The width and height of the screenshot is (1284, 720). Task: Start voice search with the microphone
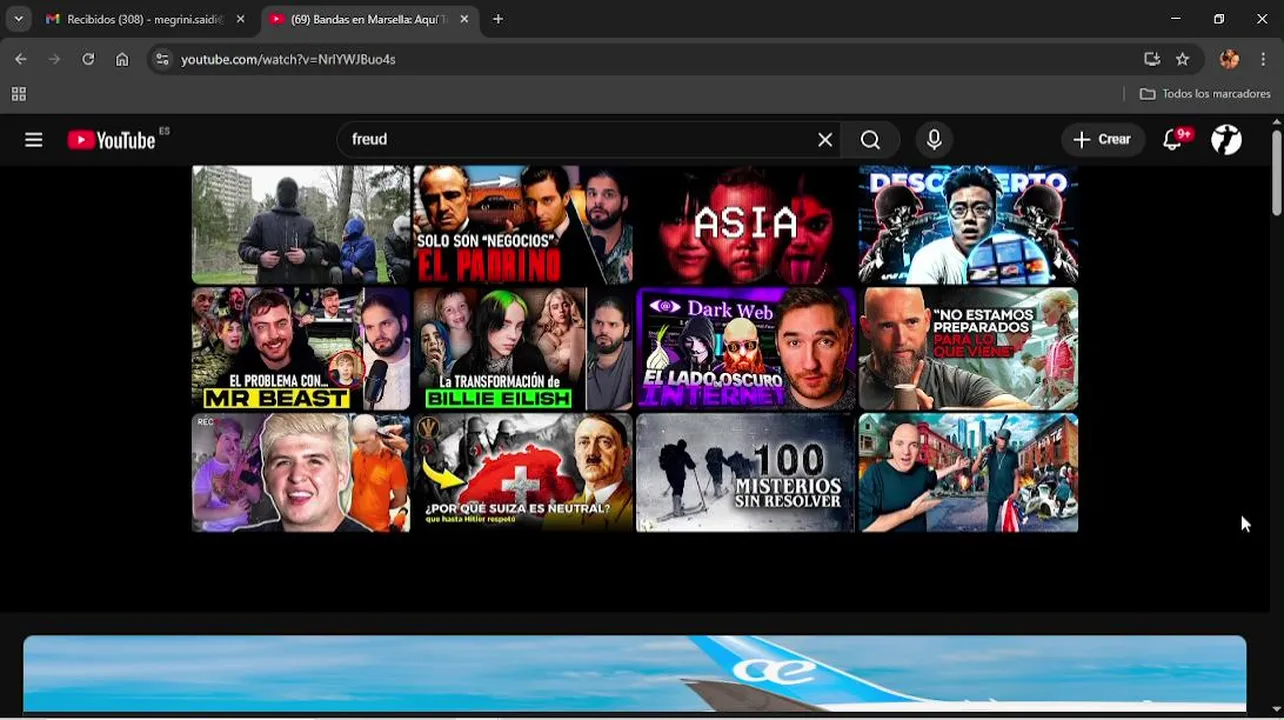(934, 140)
